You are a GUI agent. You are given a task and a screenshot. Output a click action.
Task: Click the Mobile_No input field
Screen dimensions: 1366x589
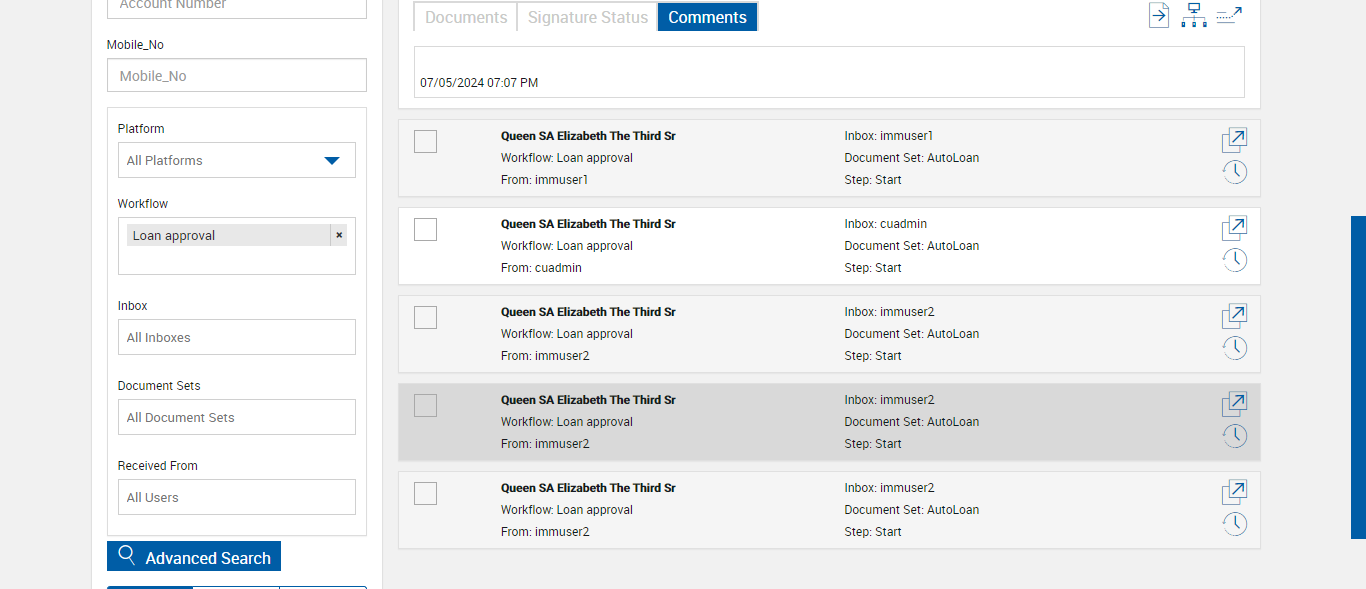(236, 76)
